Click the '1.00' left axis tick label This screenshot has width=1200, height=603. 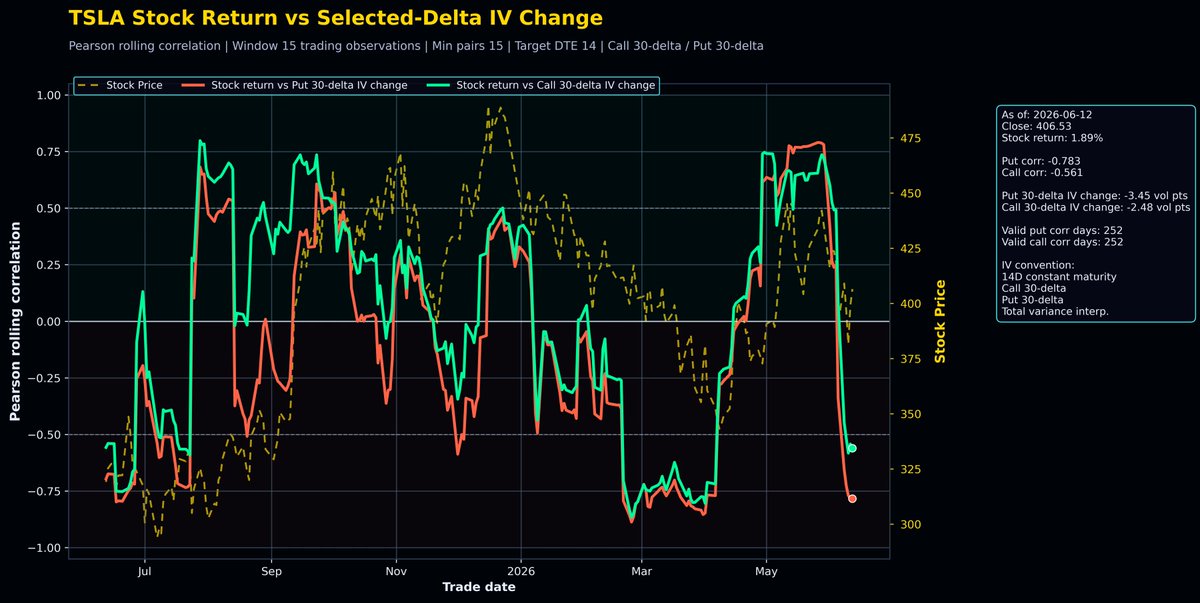tap(48, 95)
